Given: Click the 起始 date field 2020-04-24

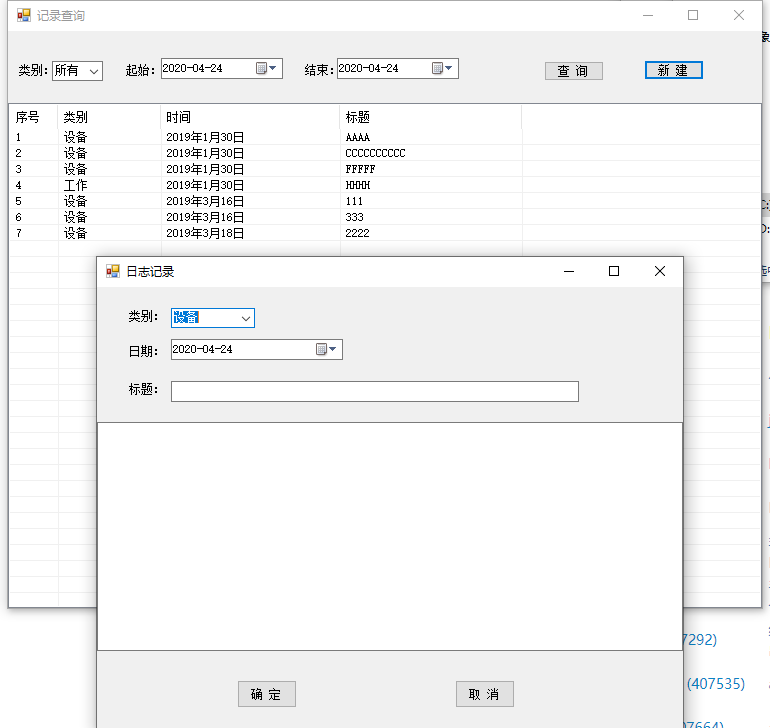Looking at the screenshot, I should (221, 69).
